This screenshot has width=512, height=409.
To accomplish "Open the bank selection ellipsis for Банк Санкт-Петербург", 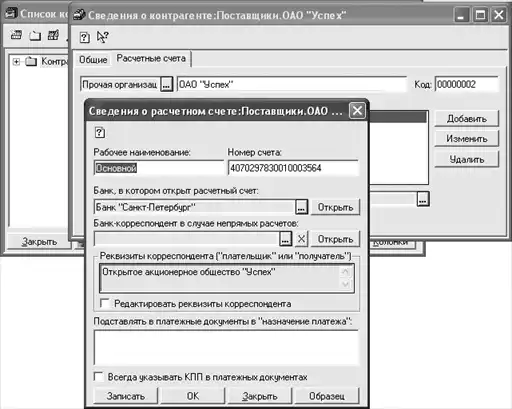I will tap(301, 207).
